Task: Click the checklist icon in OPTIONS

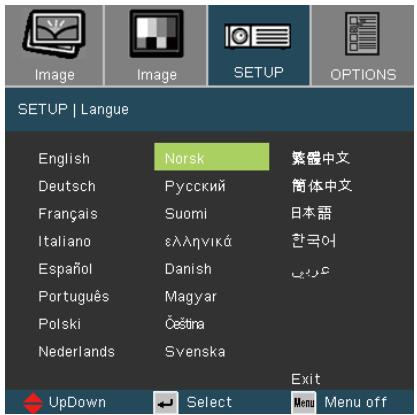Action: coord(362,33)
